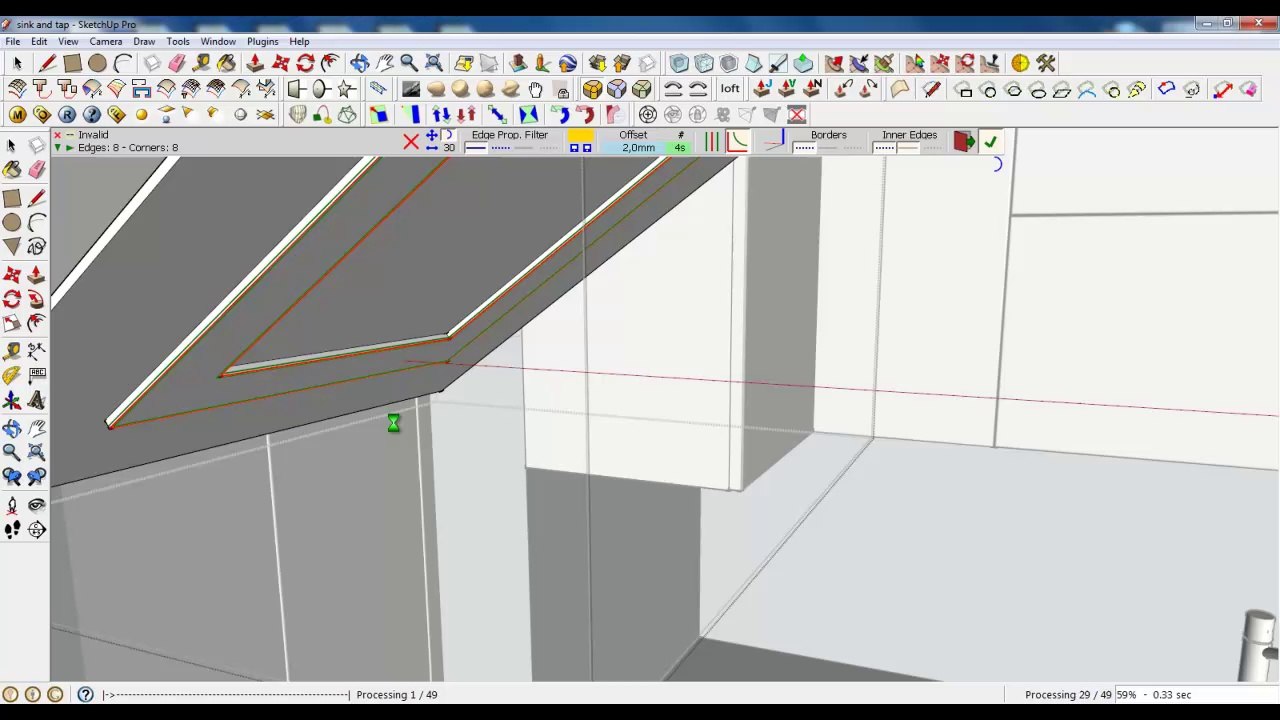Select the Circle tool in top toolbar
Viewport: 1280px width, 720px height.
97,63
